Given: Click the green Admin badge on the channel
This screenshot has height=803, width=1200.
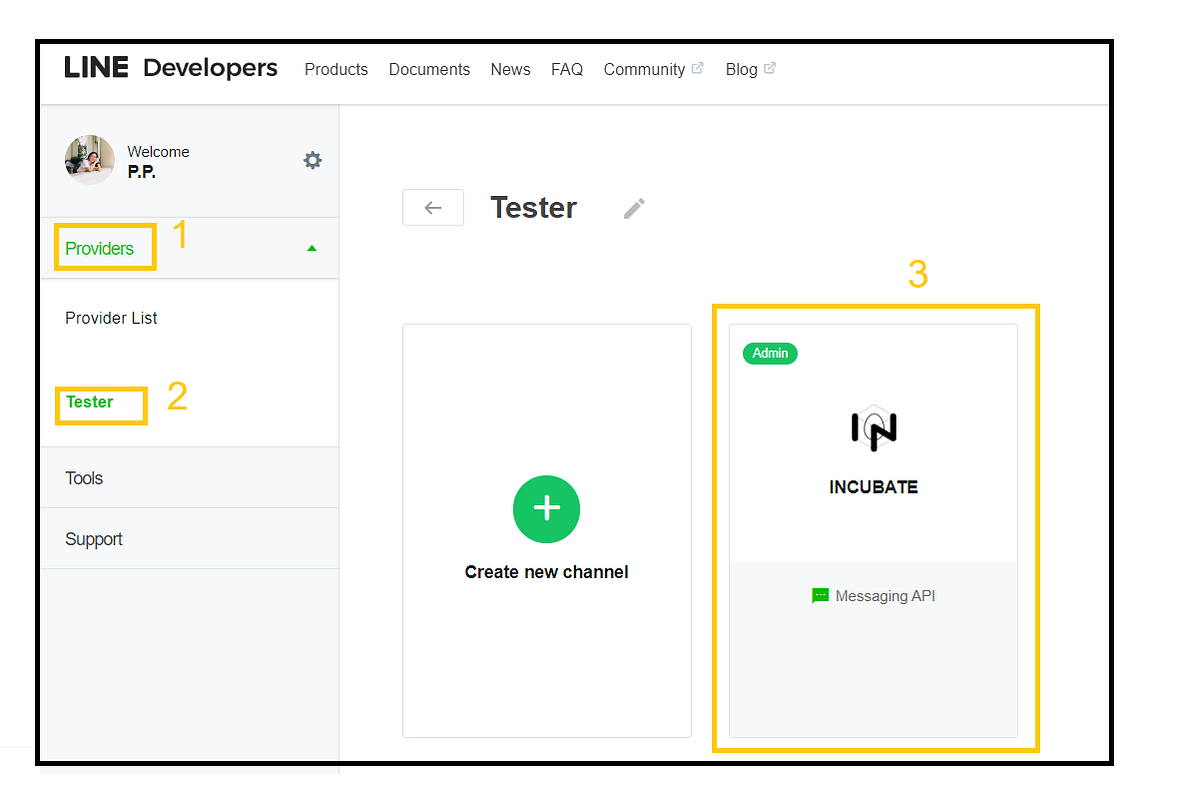Looking at the screenshot, I should [769, 353].
